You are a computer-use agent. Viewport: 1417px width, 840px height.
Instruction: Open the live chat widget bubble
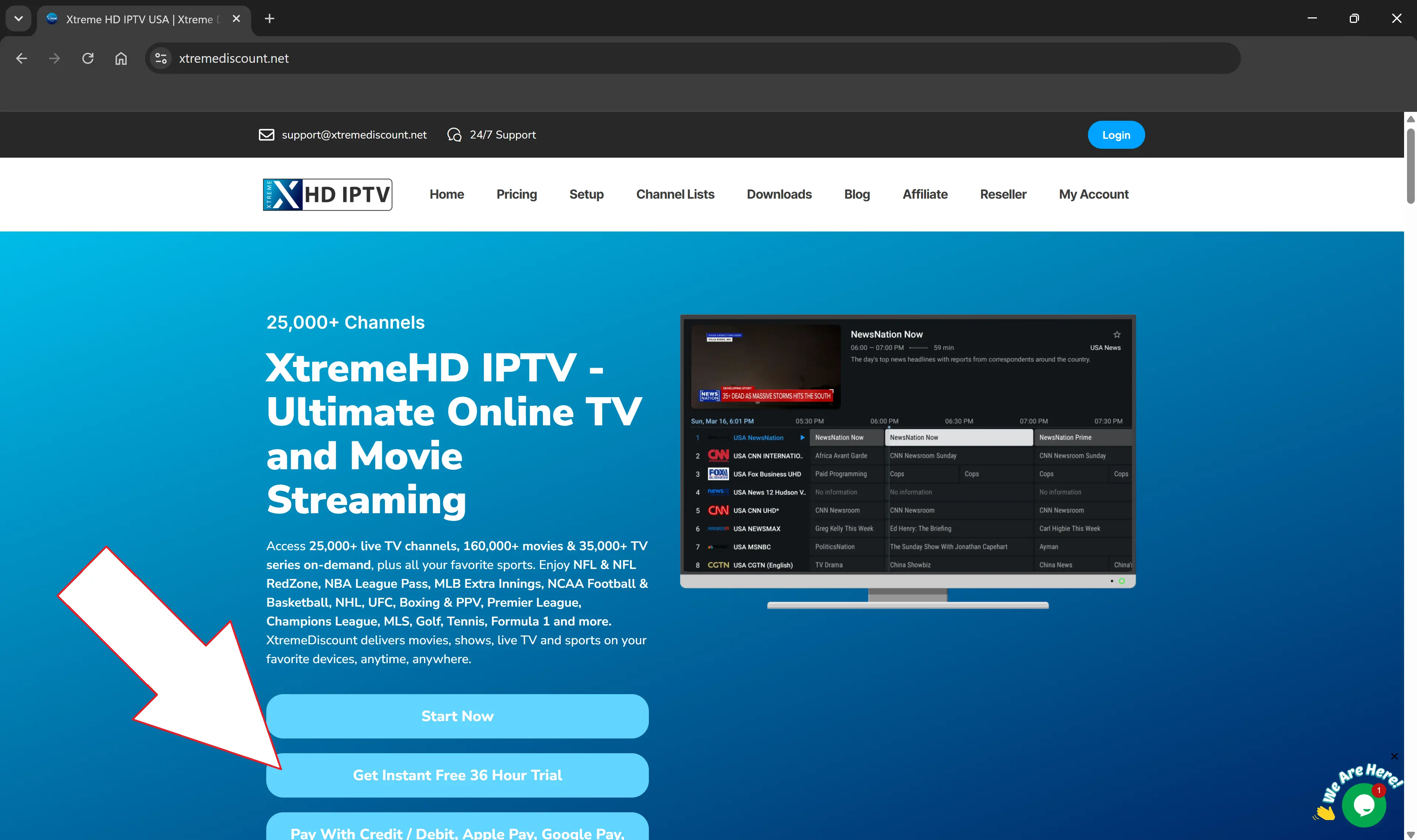coord(1364,804)
